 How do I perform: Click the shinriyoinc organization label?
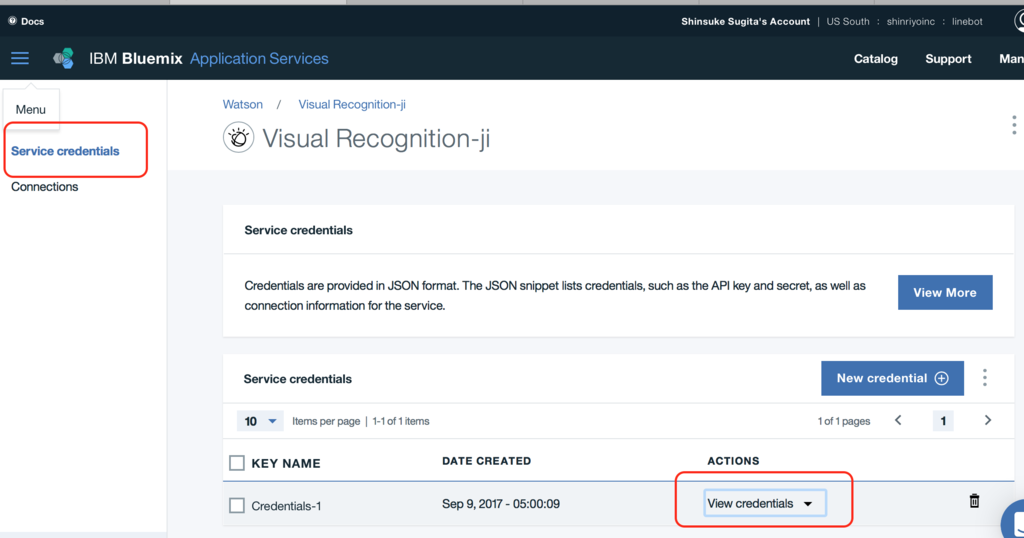click(910, 22)
